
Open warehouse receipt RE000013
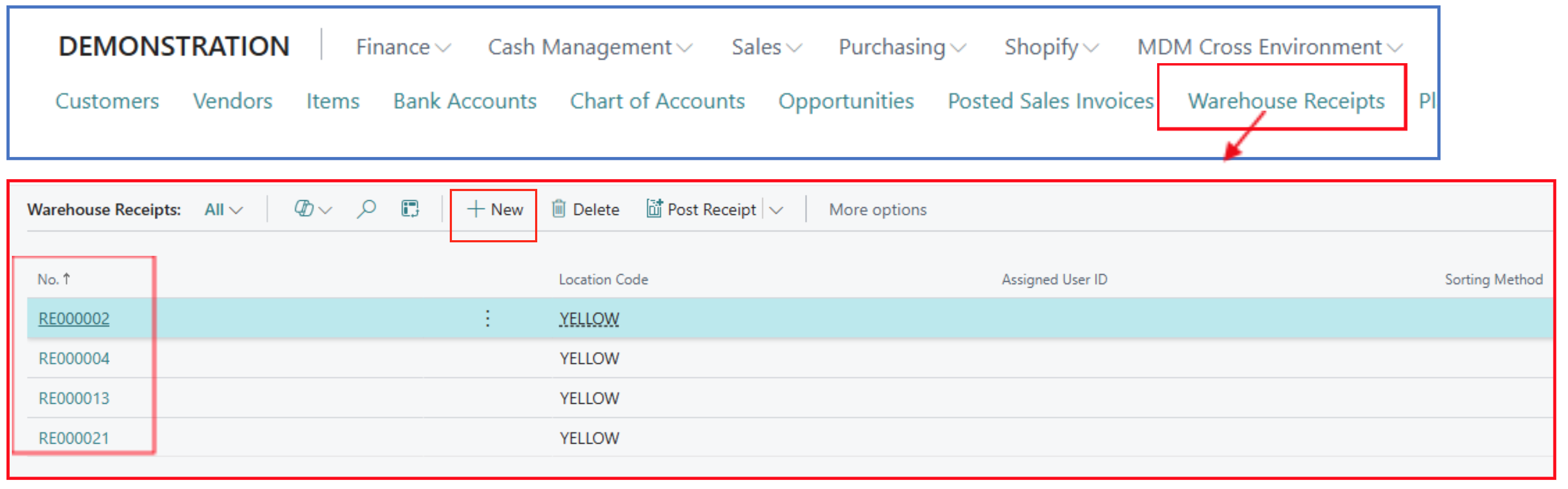point(75,398)
